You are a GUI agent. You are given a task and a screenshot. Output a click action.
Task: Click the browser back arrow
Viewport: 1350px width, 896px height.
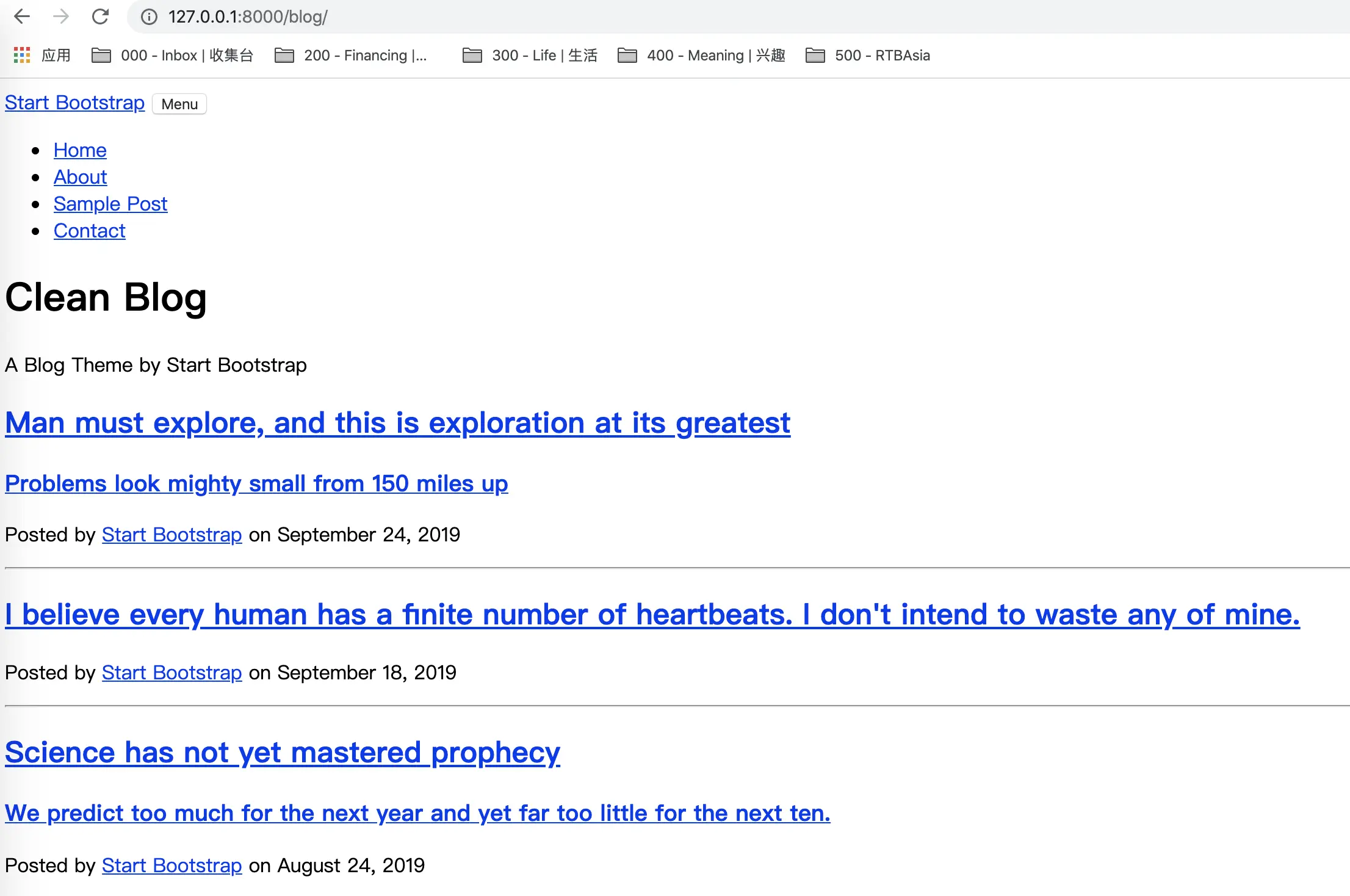click(22, 16)
